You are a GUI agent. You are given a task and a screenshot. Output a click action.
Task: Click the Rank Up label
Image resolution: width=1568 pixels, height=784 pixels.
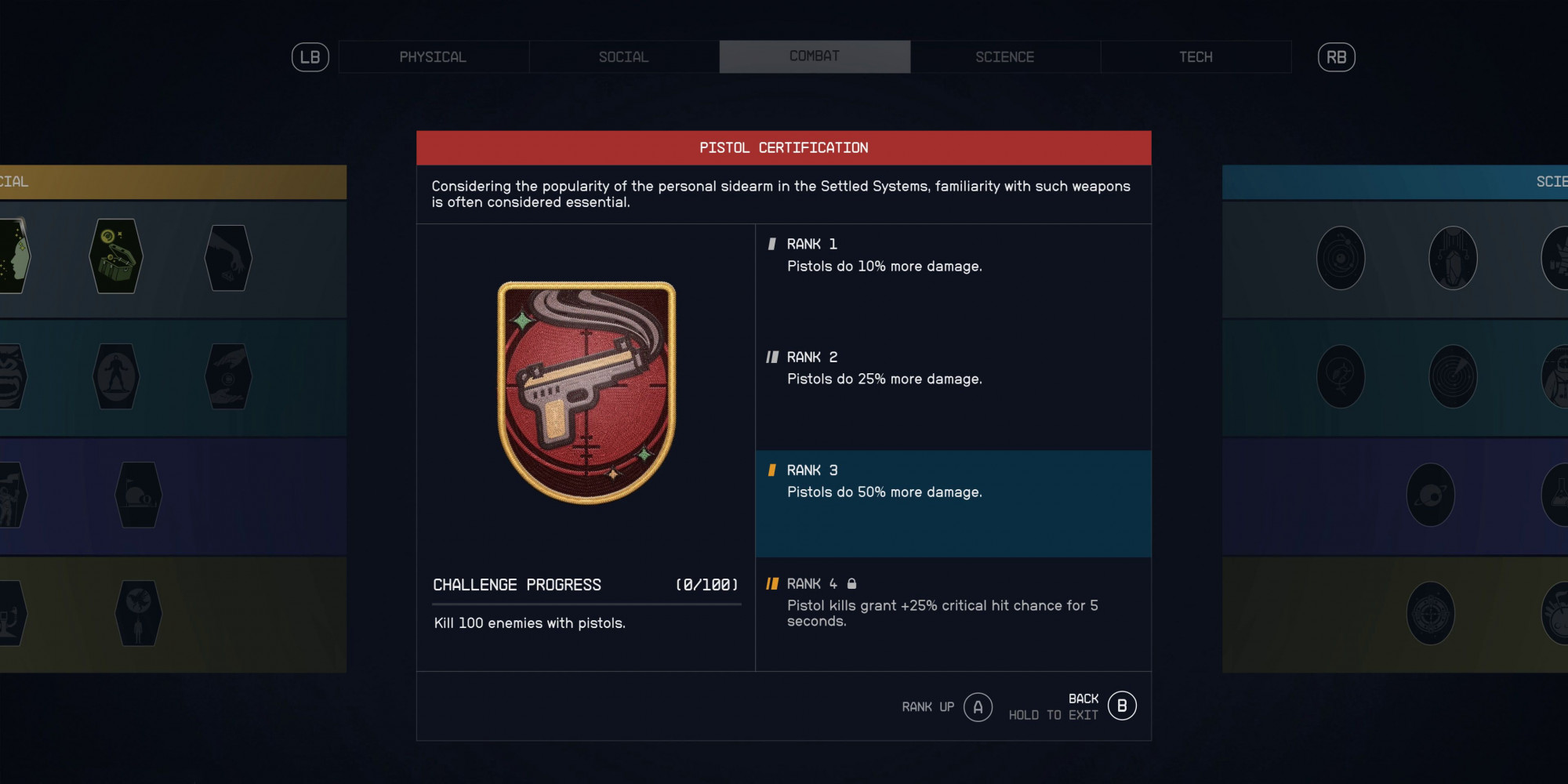(927, 707)
